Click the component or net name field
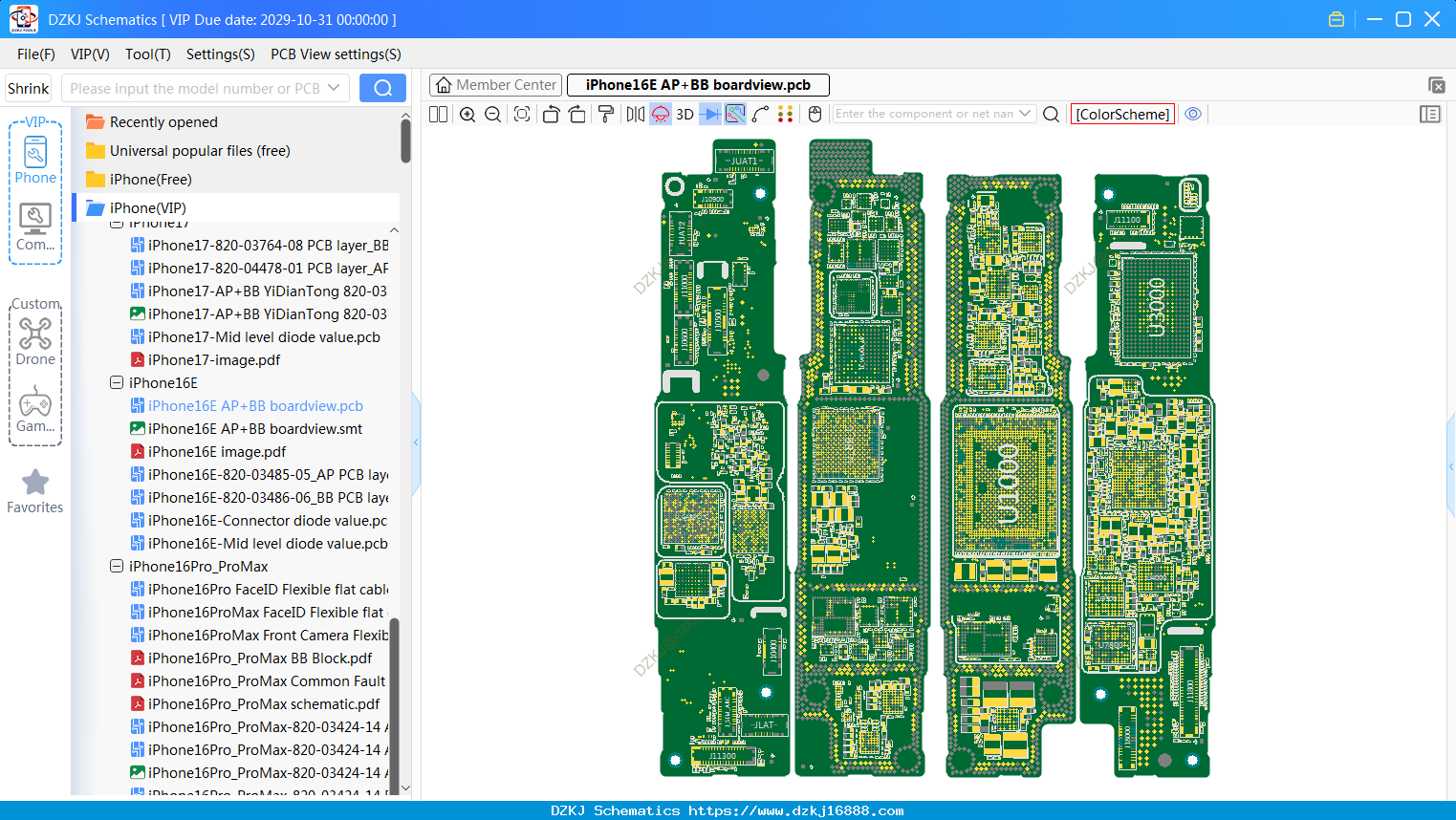Image resolution: width=1456 pixels, height=820 pixels. point(924,114)
